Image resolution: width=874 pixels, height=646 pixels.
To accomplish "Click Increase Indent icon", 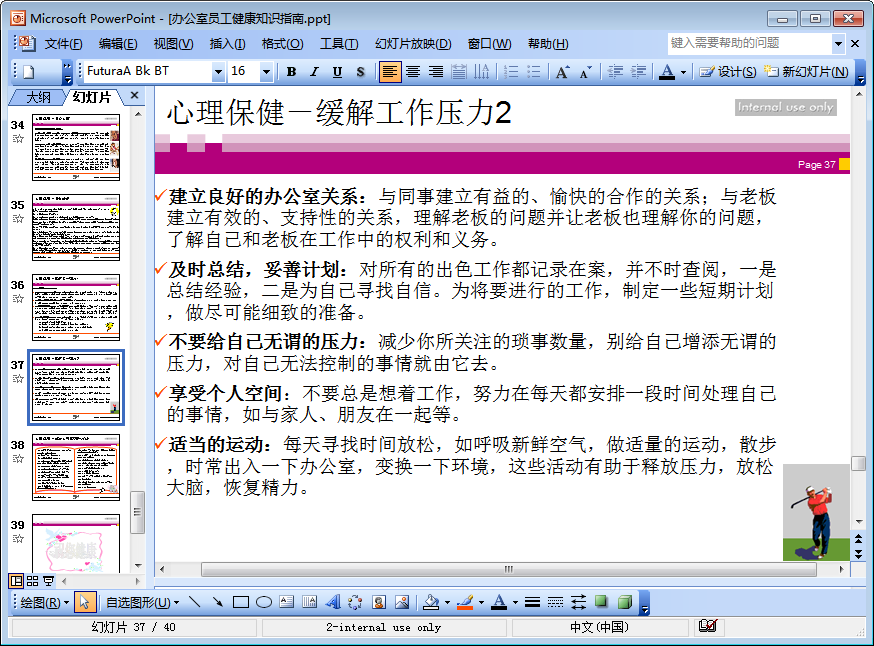I will point(638,71).
